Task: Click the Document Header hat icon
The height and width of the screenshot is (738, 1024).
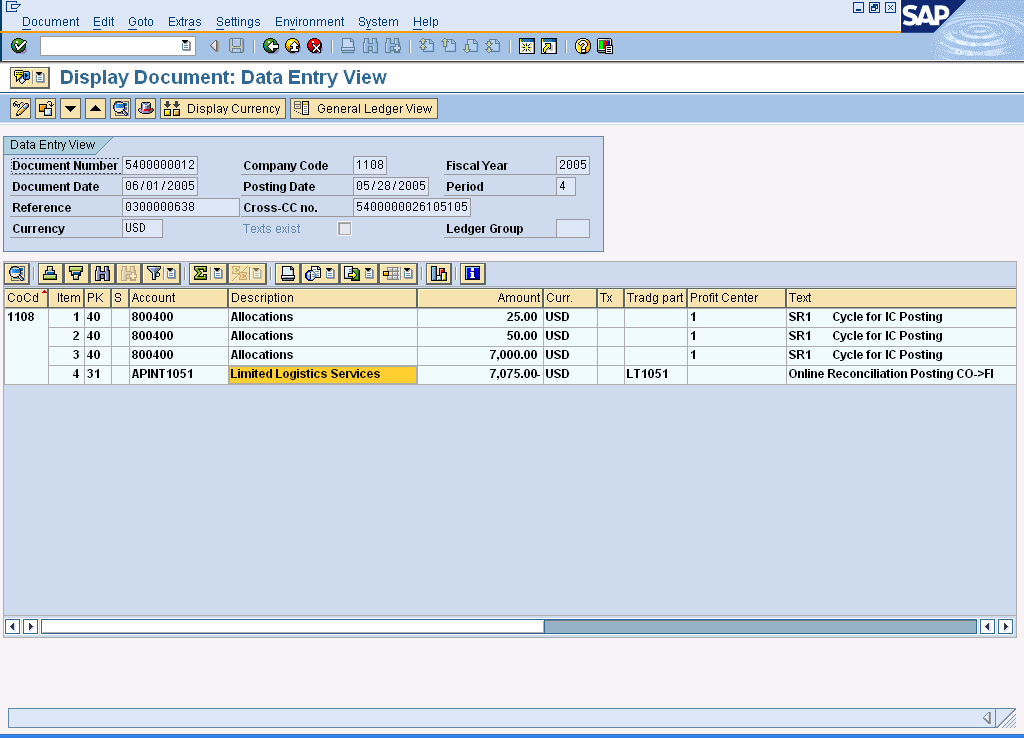Action: 146,108
